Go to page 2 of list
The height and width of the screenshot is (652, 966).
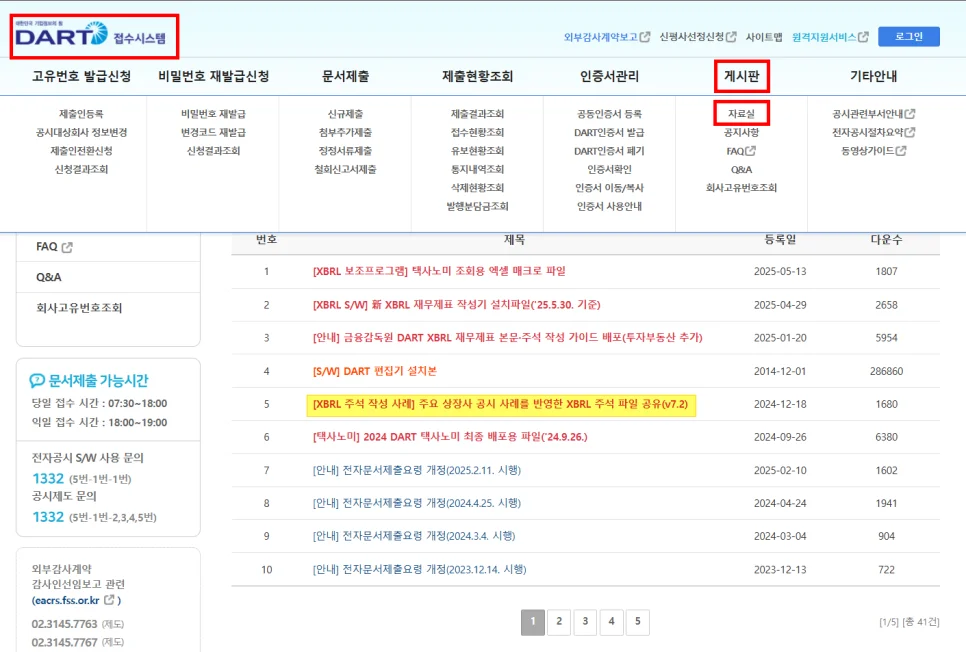[559, 622]
